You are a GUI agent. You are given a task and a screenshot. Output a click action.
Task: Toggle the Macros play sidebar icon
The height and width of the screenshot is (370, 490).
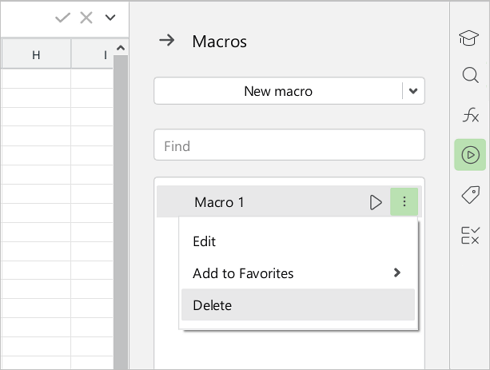tap(470, 155)
